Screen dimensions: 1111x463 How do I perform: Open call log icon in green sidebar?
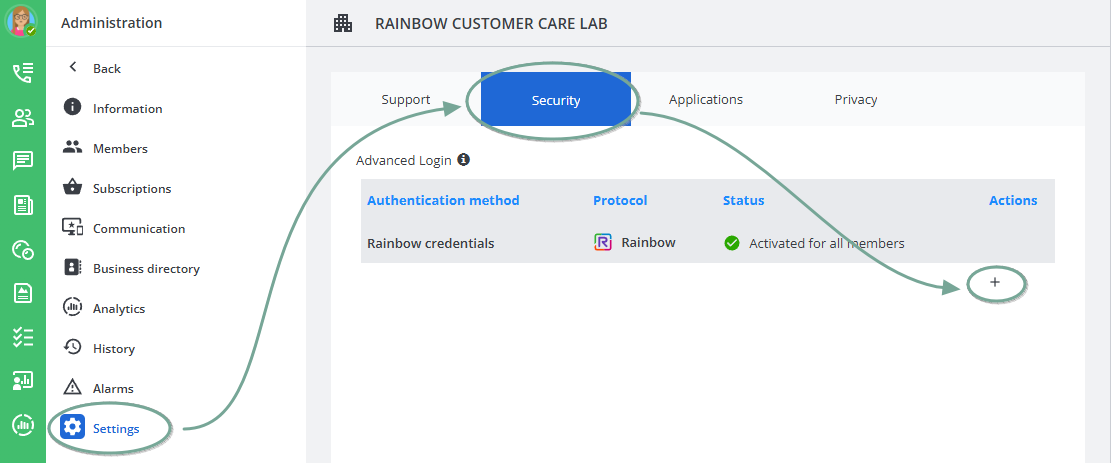[x=22, y=72]
